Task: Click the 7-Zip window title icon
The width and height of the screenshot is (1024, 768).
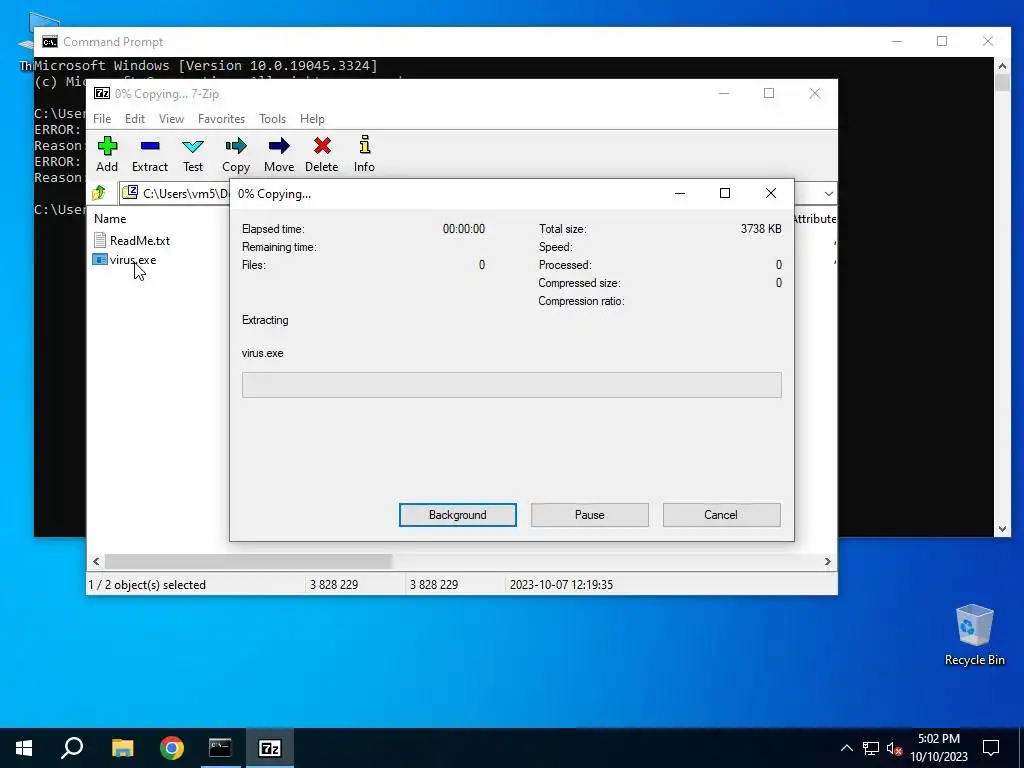Action: coord(102,93)
